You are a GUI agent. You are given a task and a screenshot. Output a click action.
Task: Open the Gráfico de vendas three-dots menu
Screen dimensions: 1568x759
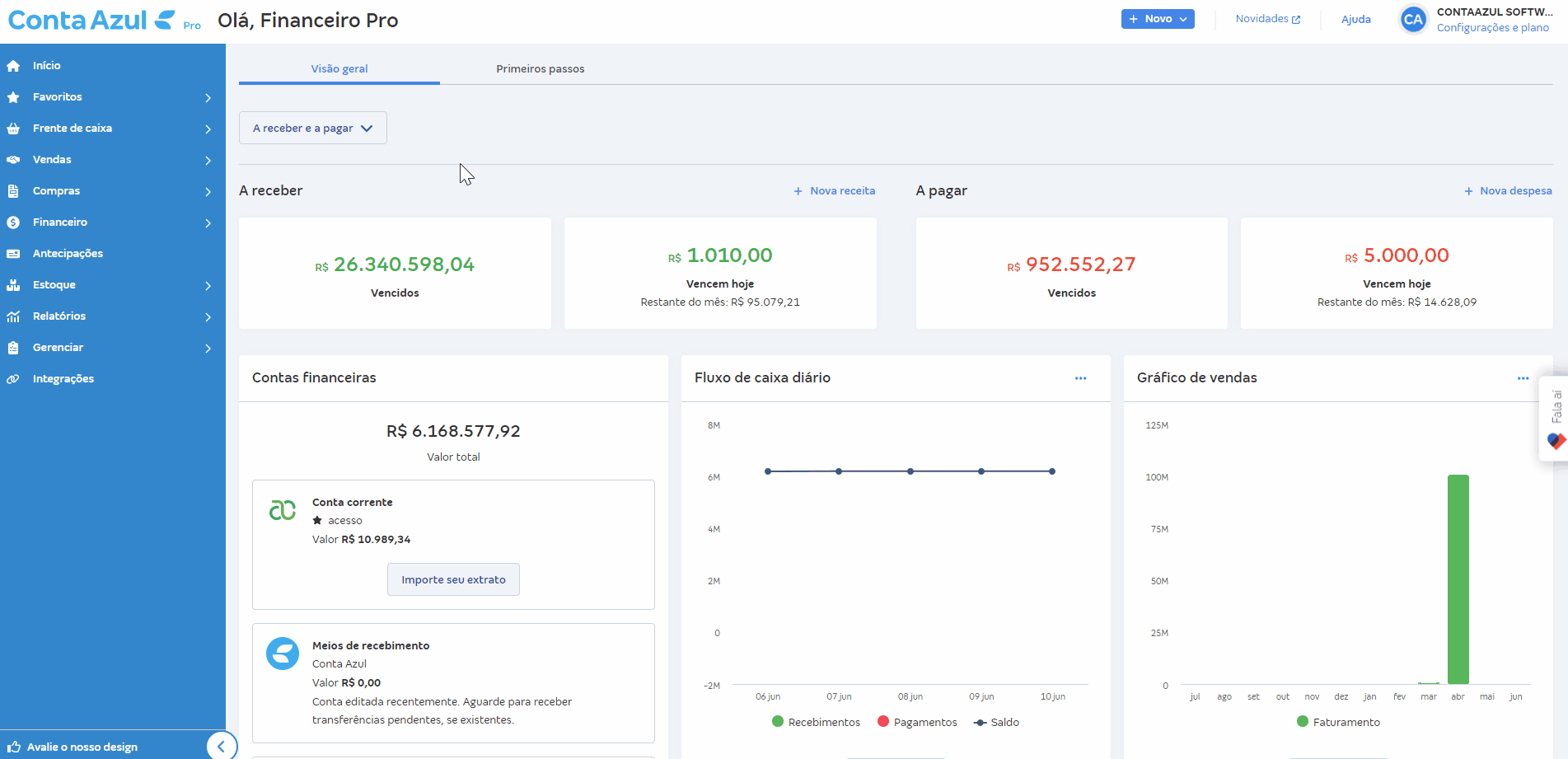click(1523, 378)
